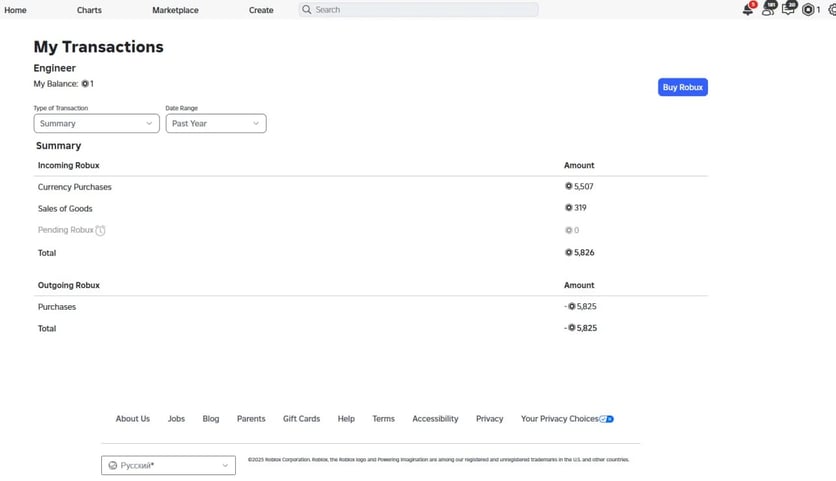
Task: Open the notifications bell icon
Action: click(747, 9)
